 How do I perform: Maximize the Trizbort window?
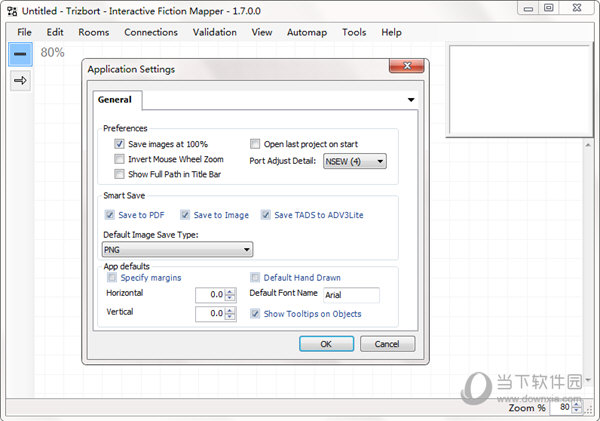click(549, 8)
